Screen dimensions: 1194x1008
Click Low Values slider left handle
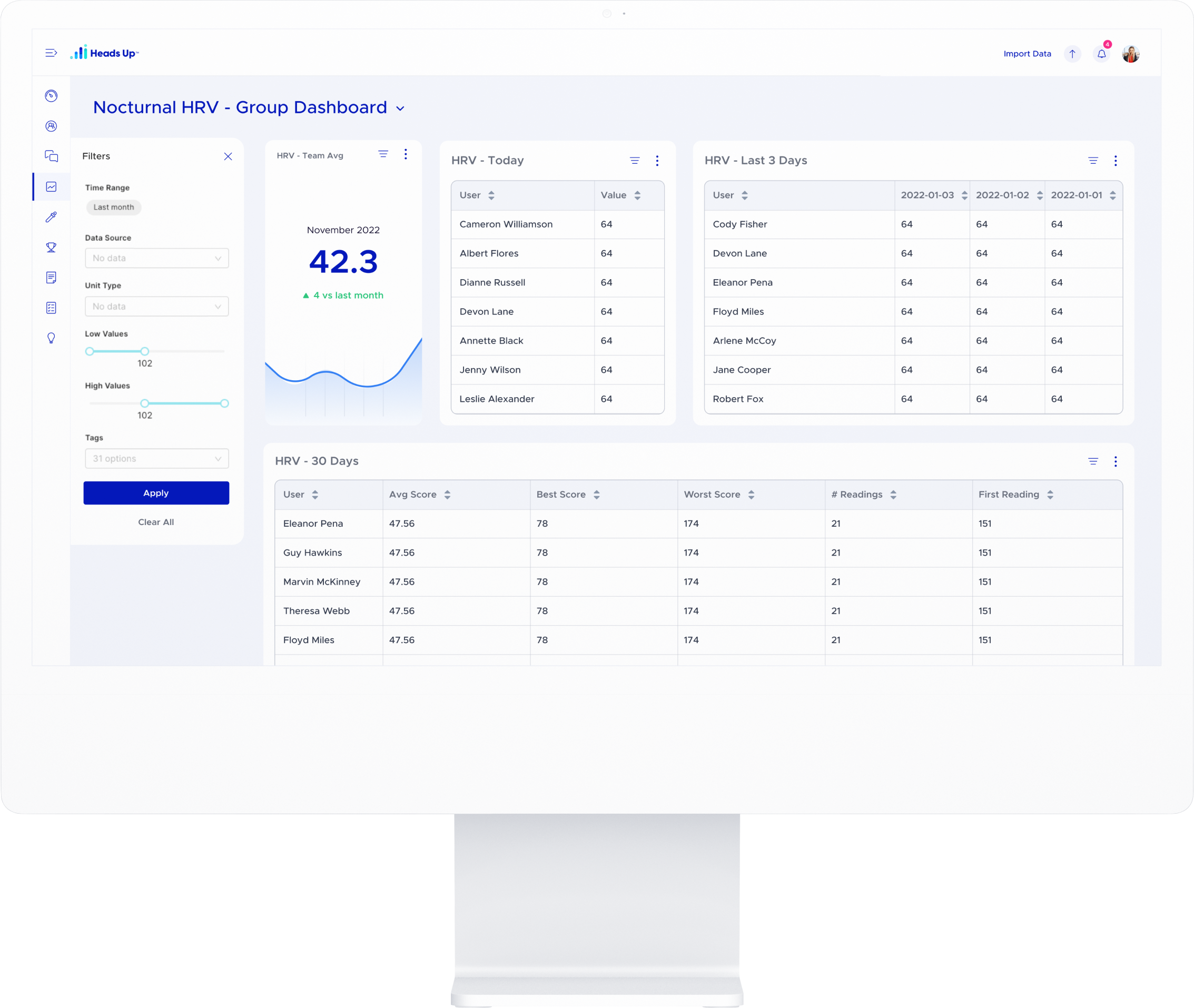click(x=90, y=351)
